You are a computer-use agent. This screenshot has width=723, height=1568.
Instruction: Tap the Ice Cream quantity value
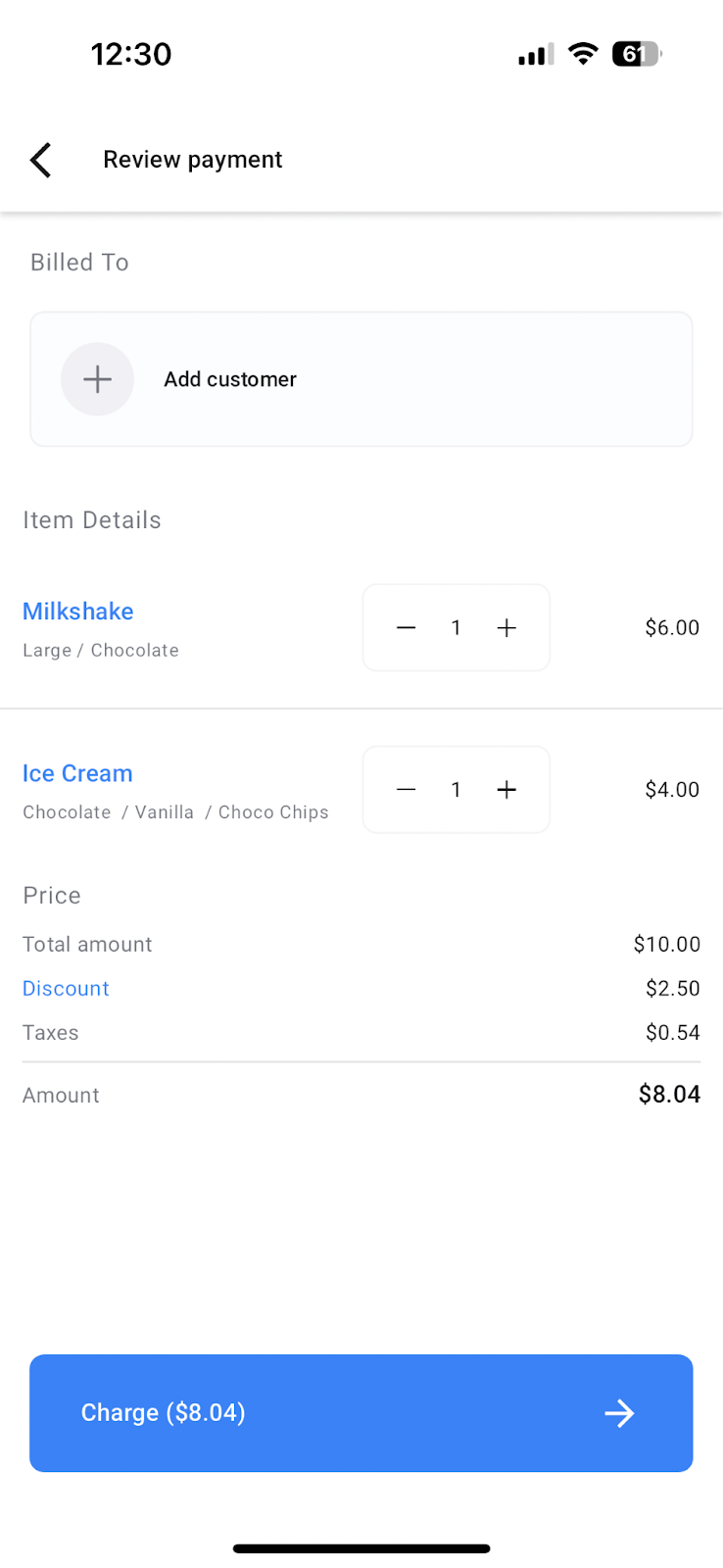456,790
